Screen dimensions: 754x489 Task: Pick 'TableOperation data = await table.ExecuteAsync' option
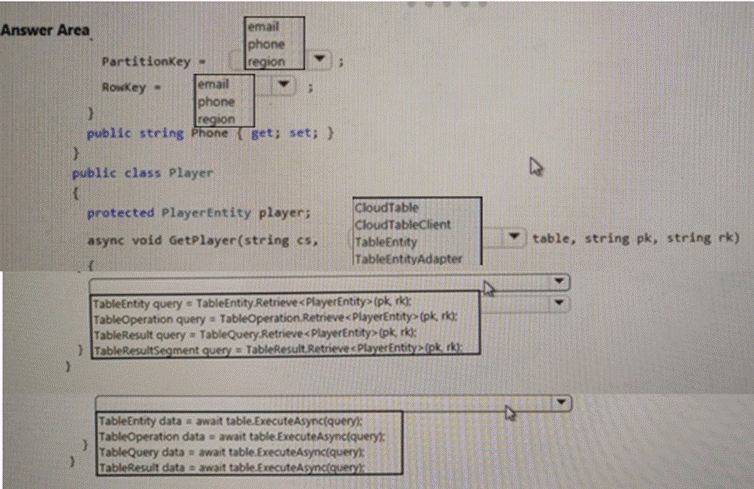click(242, 437)
